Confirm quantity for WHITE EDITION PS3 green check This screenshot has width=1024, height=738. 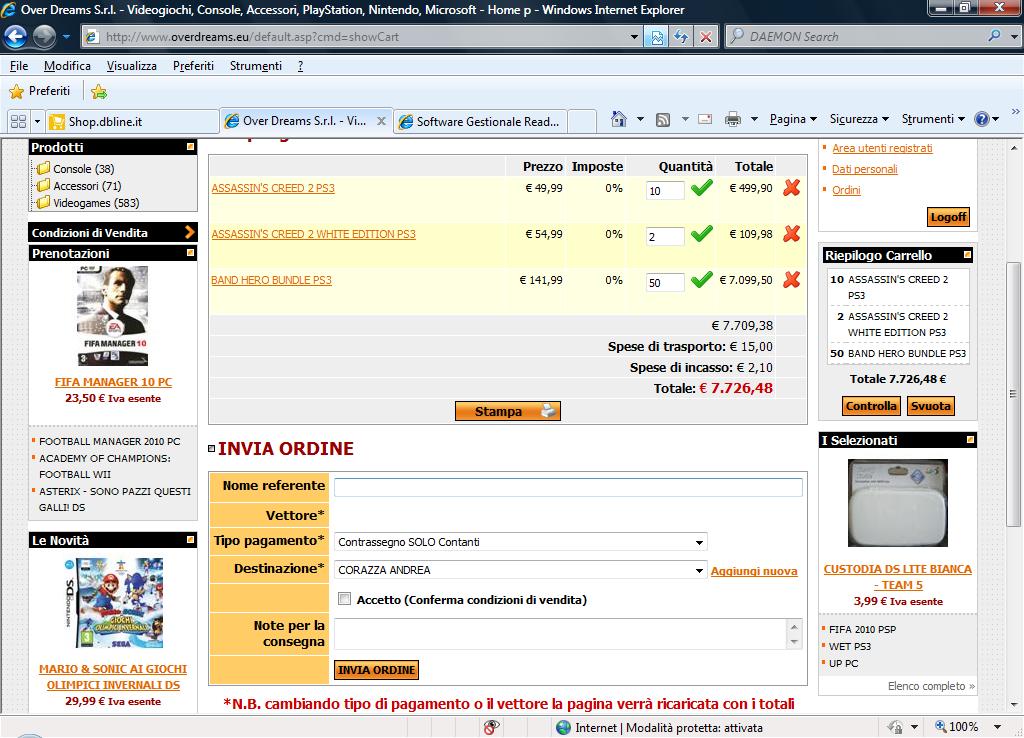pyautogui.click(x=702, y=234)
